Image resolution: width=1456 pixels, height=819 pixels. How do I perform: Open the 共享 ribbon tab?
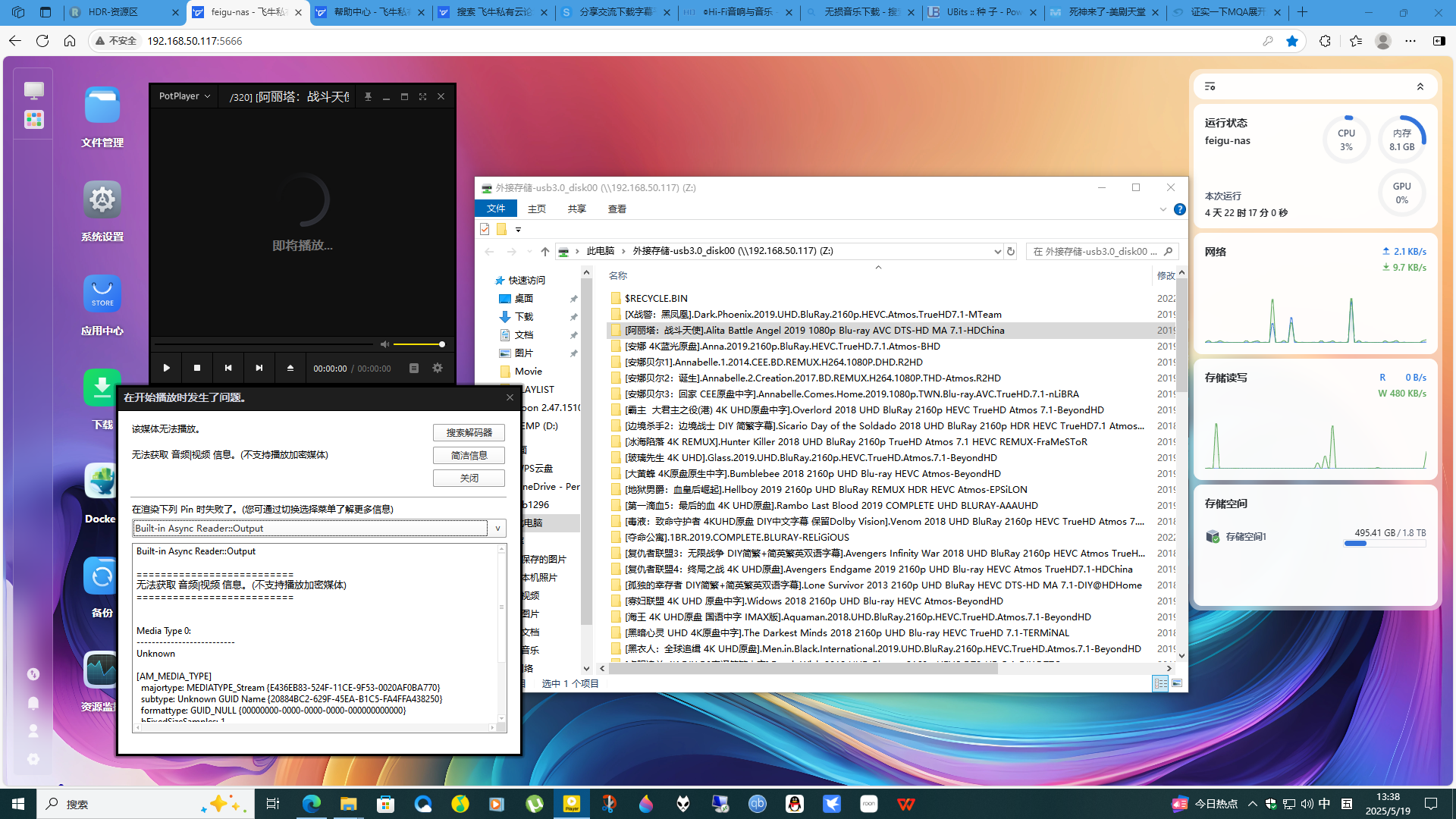pos(577,209)
